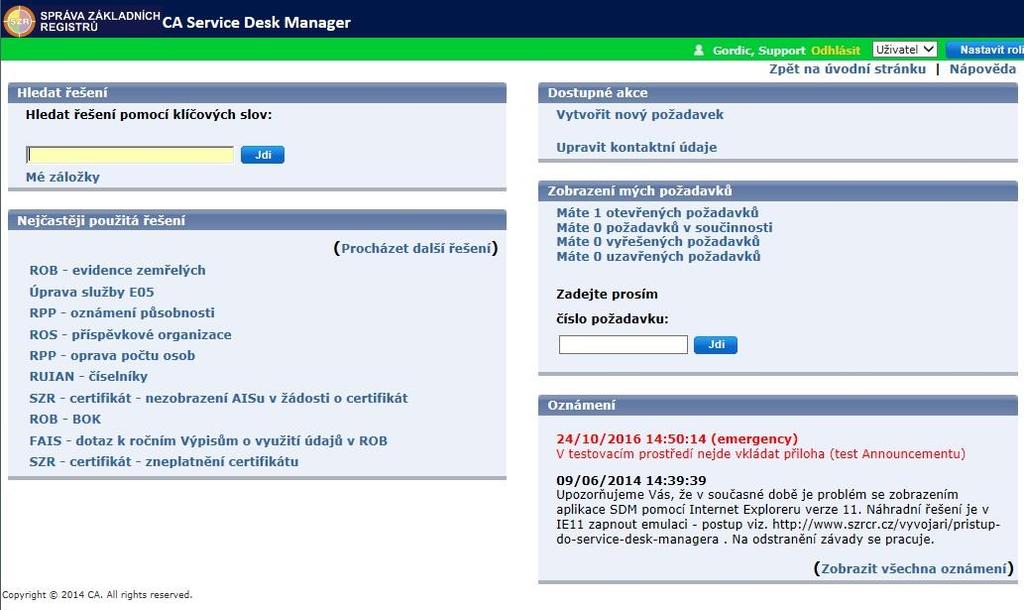Open solution RPP - oprava počtu osob
Image resolution: width=1024 pixels, height=610 pixels.
112,355
